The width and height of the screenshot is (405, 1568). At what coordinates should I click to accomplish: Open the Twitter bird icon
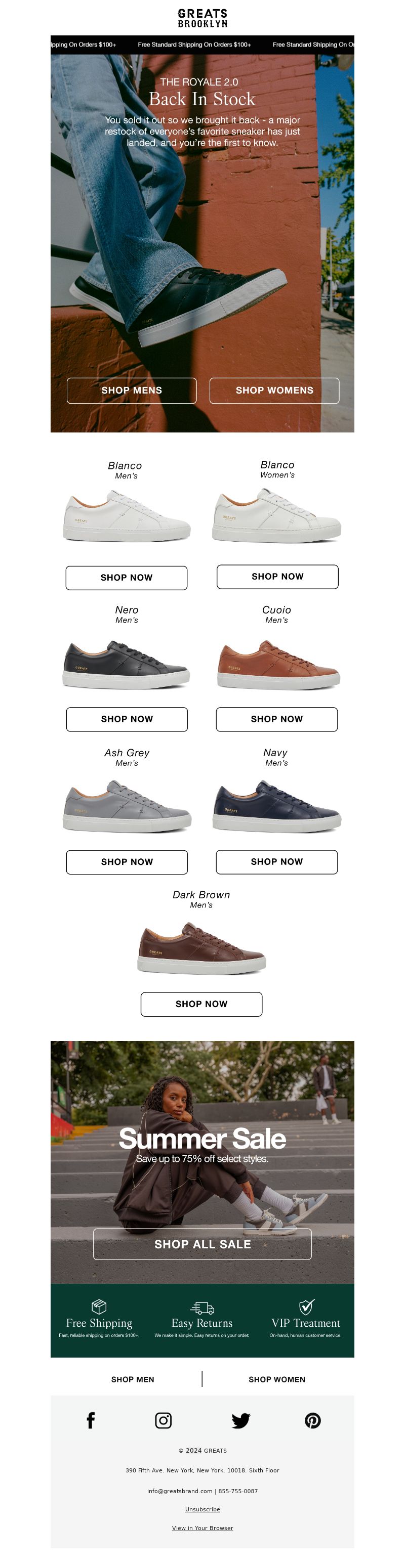tap(241, 1421)
